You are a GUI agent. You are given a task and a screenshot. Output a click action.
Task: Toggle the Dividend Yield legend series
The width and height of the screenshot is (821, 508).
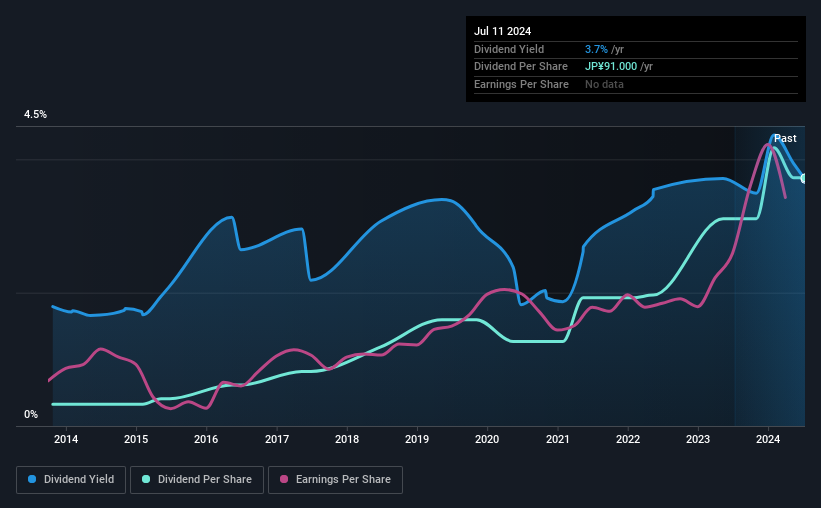[x=71, y=480]
